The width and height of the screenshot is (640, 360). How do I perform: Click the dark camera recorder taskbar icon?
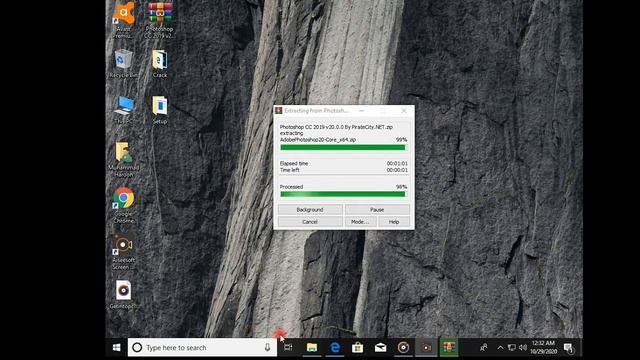[x=426, y=347]
